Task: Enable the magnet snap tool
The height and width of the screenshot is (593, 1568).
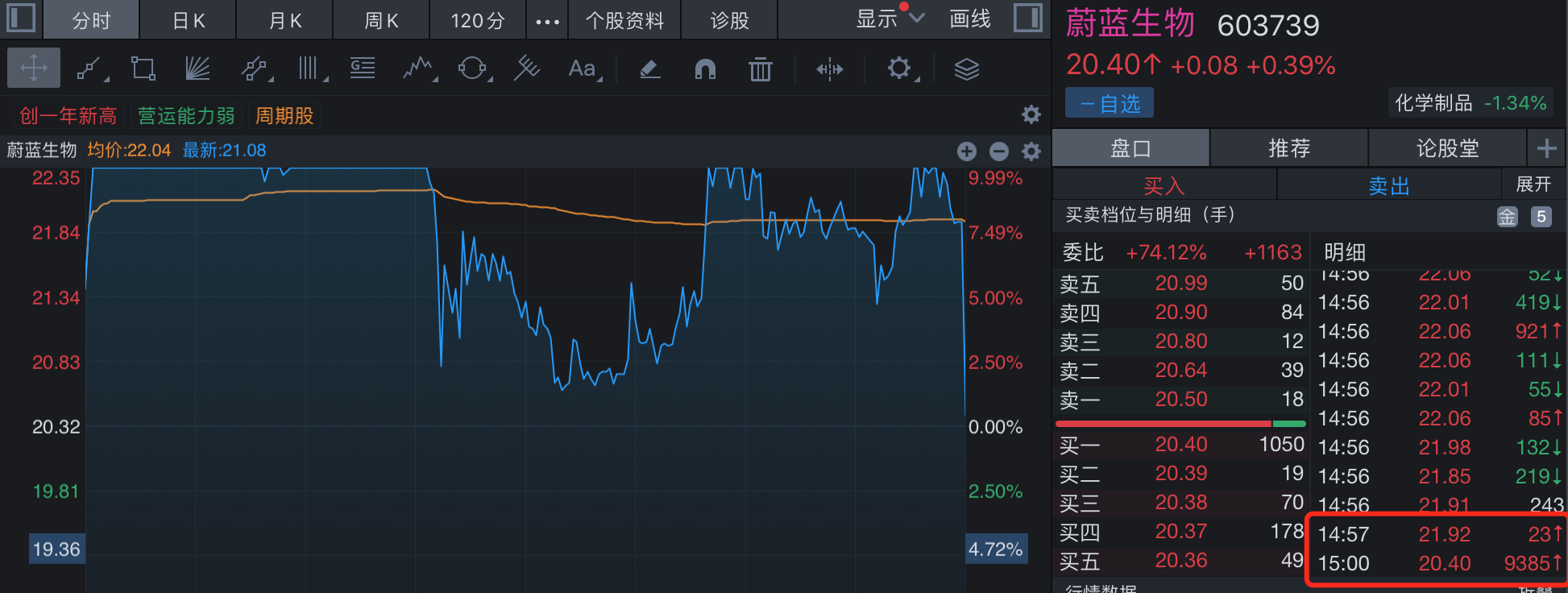Action: tap(705, 69)
